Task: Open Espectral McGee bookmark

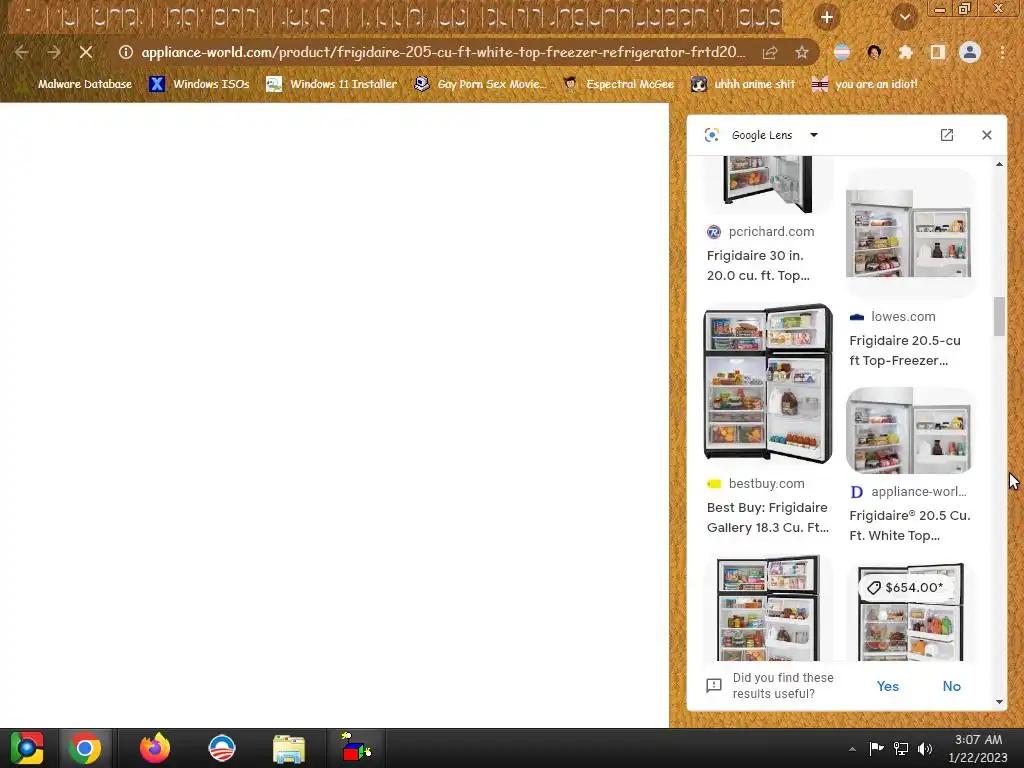Action: [x=618, y=84]
